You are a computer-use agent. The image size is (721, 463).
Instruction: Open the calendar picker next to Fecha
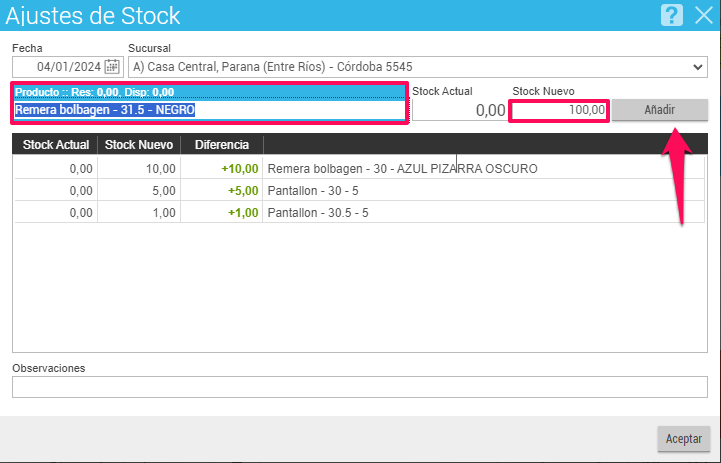click(x=112, y=67)
